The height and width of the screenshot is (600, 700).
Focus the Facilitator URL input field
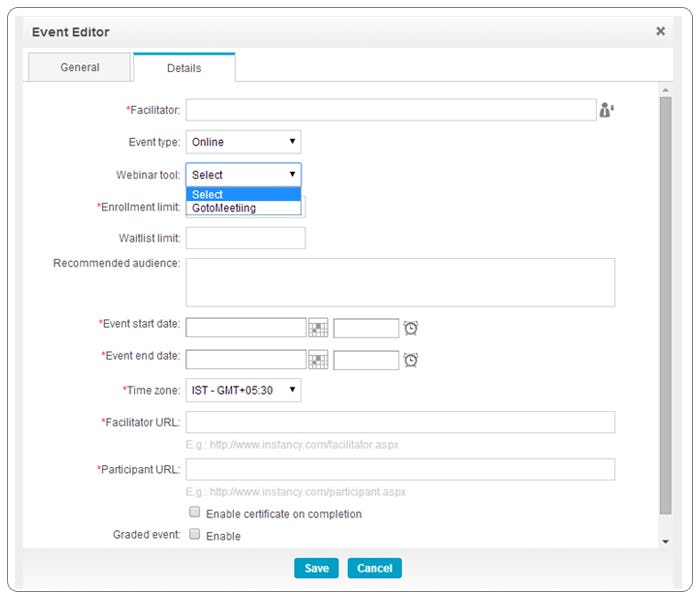tap(400, 422)
